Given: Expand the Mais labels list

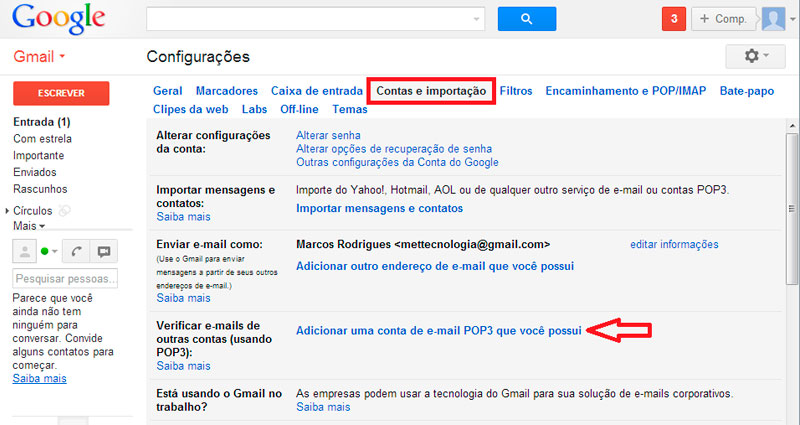Looking at the screenshot, I should 29,226.
